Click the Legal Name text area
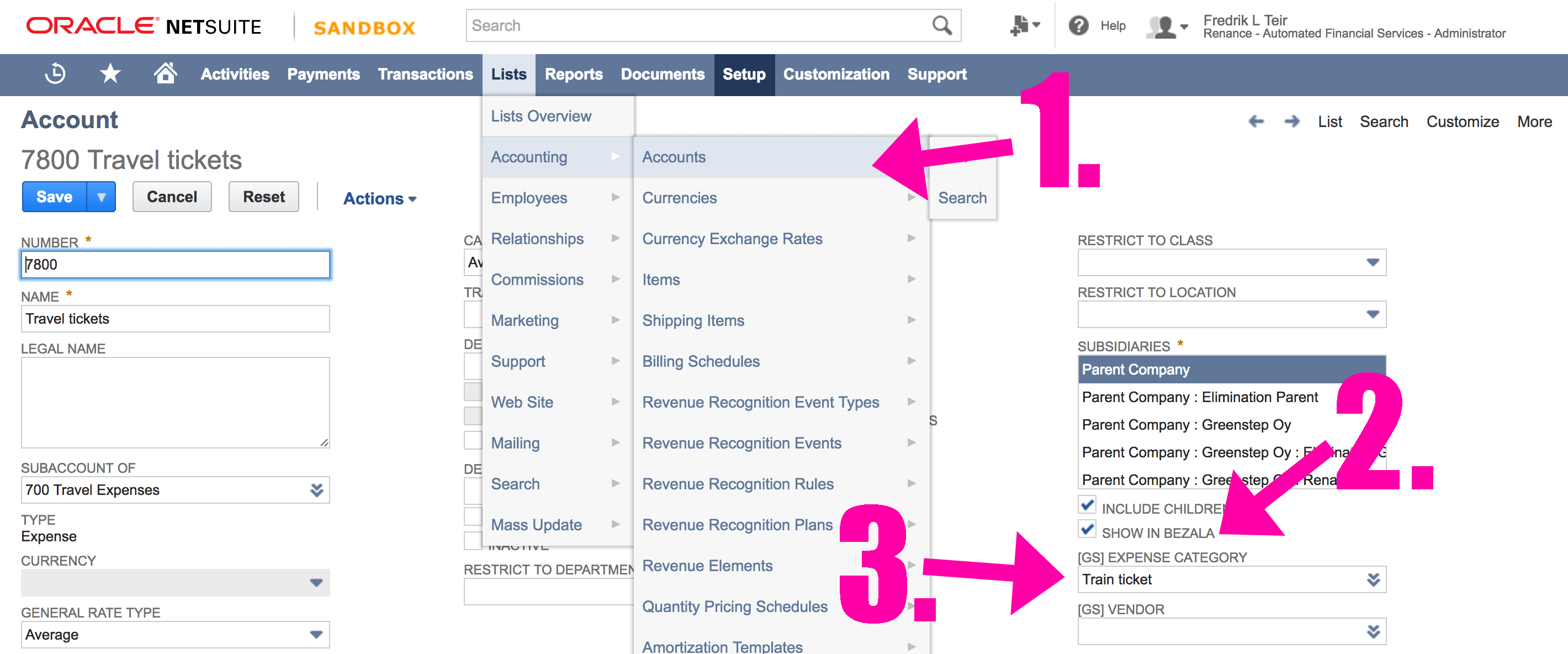1568x654 pixels. click(x=176, y=403)
